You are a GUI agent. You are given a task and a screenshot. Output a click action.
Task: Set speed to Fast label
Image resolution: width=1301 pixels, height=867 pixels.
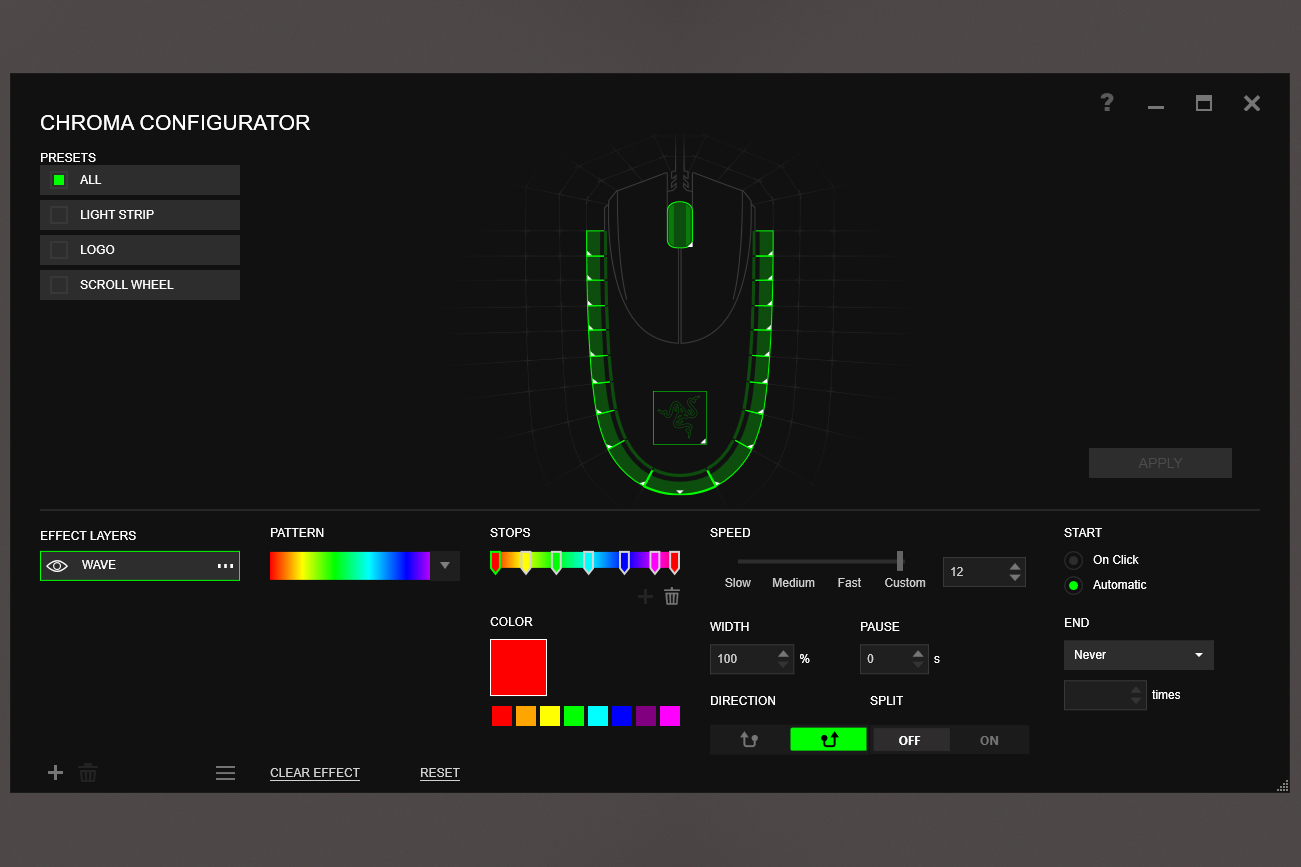pyautogui.click(x=849, y=583)
